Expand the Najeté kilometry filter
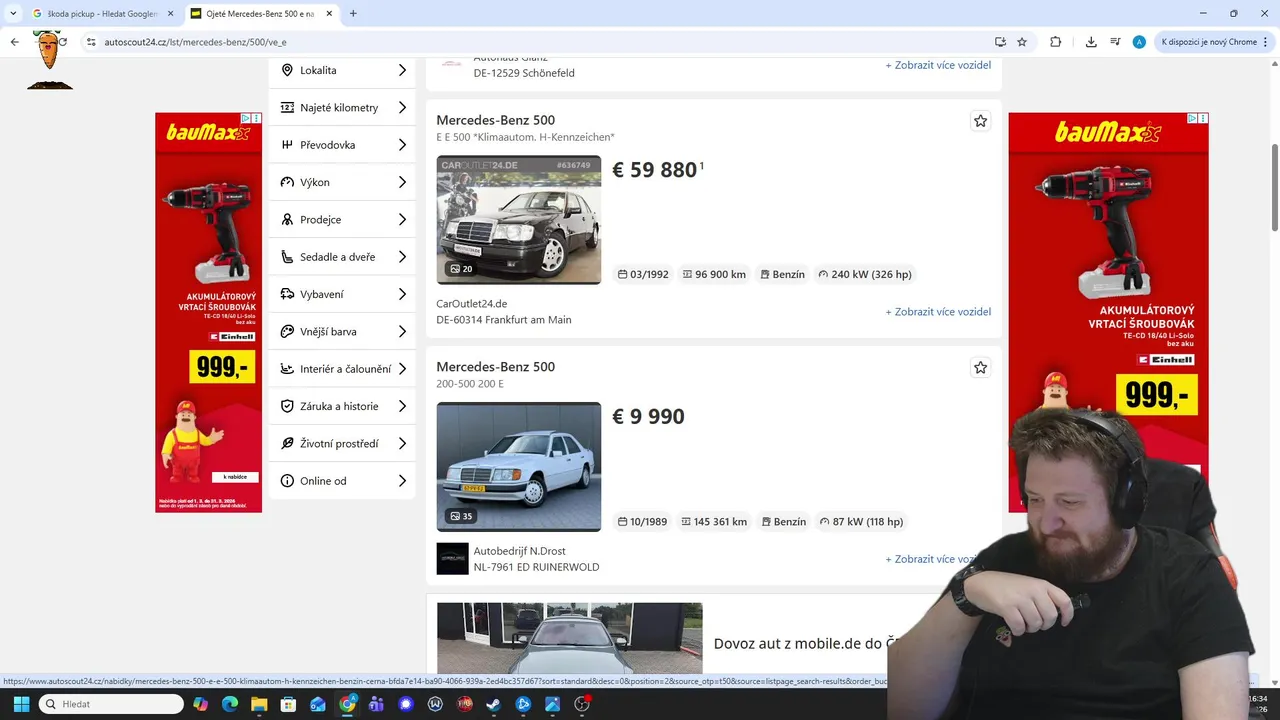Screen dimensions: 1280x720 342,108
